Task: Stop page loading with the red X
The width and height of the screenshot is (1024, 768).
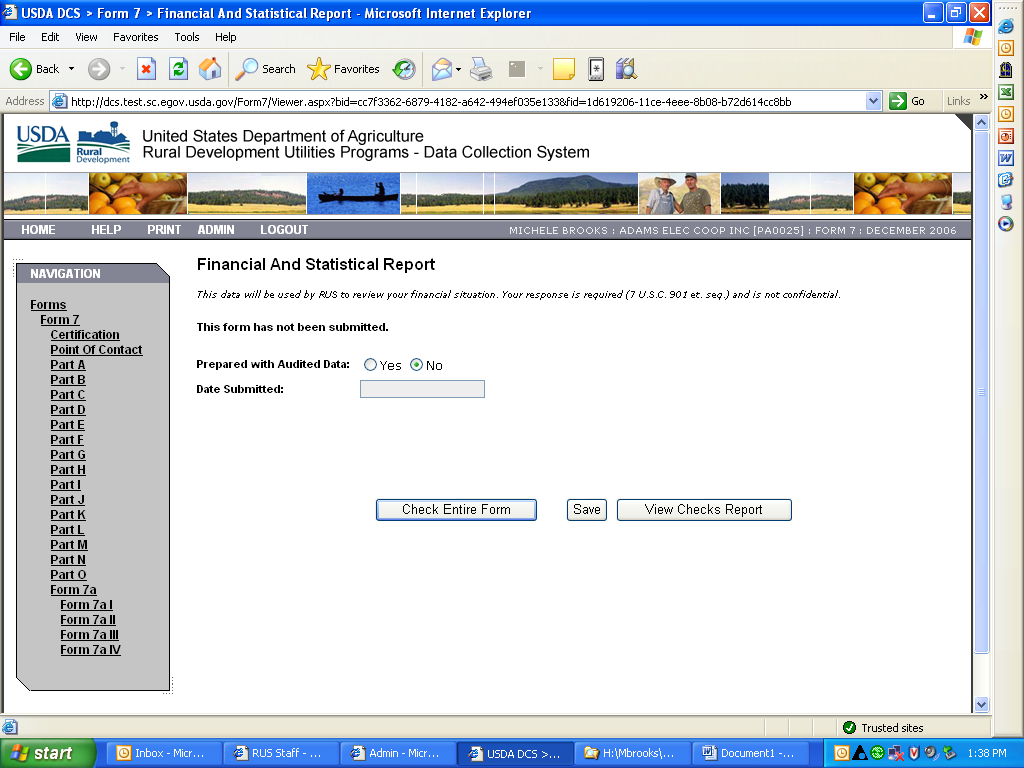Action: click(146, 69)
